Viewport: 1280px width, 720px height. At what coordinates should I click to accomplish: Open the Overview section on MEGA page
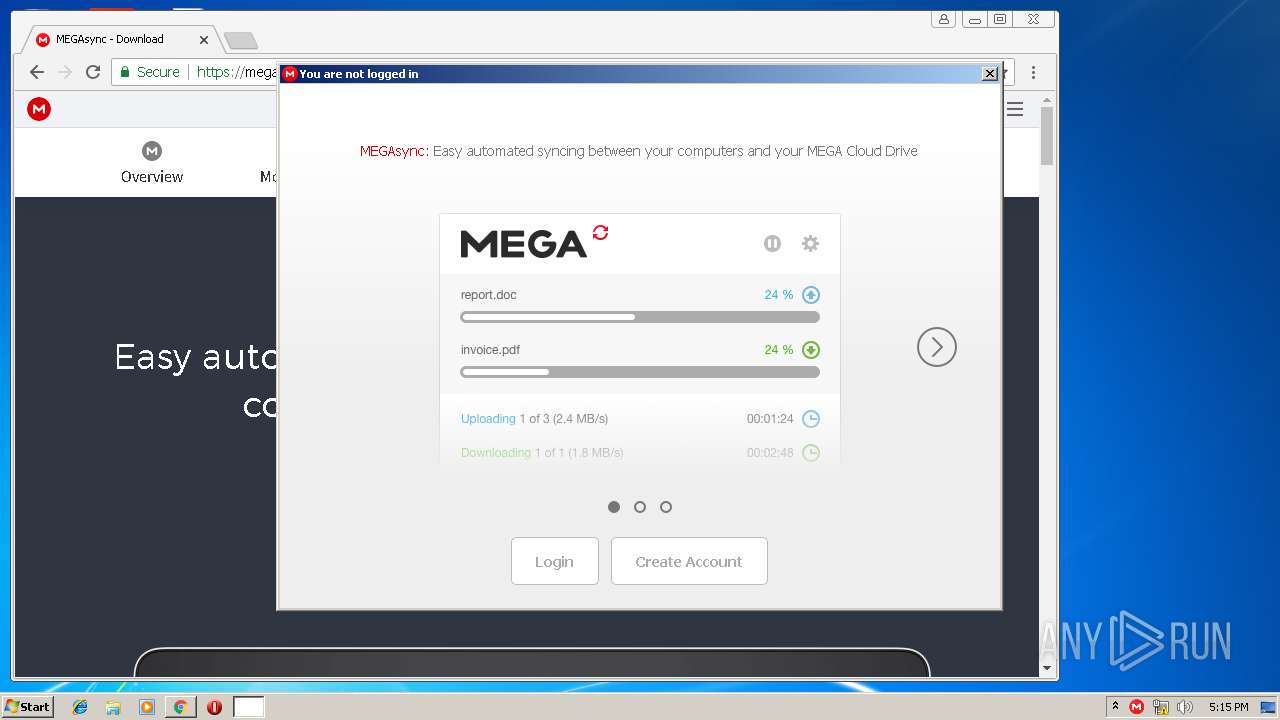tap(152, 163)
